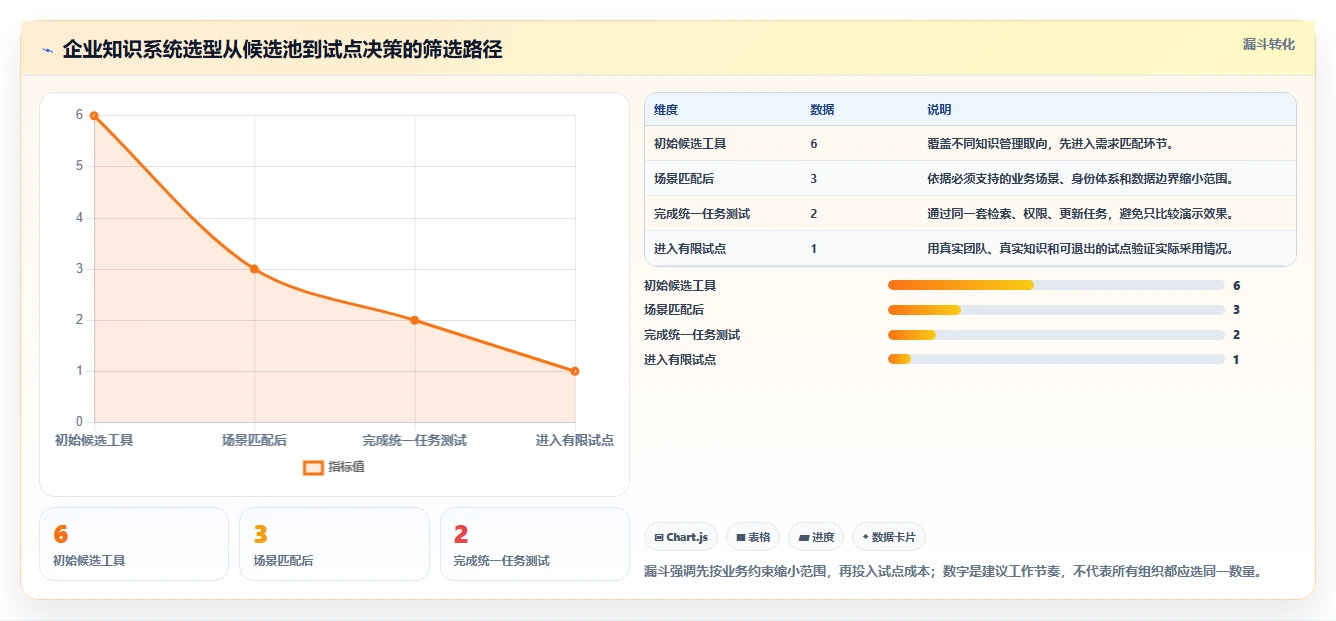1336x621 pixels.
Task: Click the 说明 column header
Action: (x=939, y=110)
